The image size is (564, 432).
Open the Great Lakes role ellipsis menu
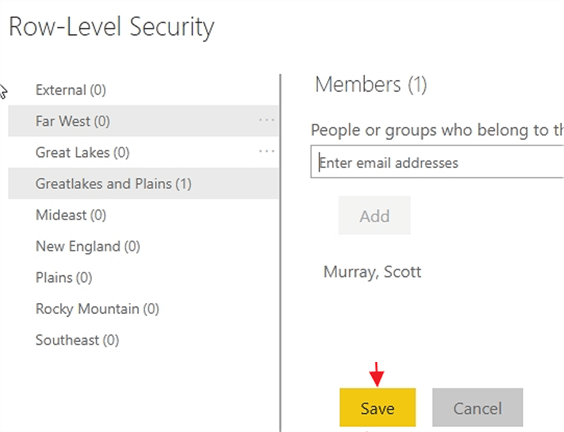(267, 151)
